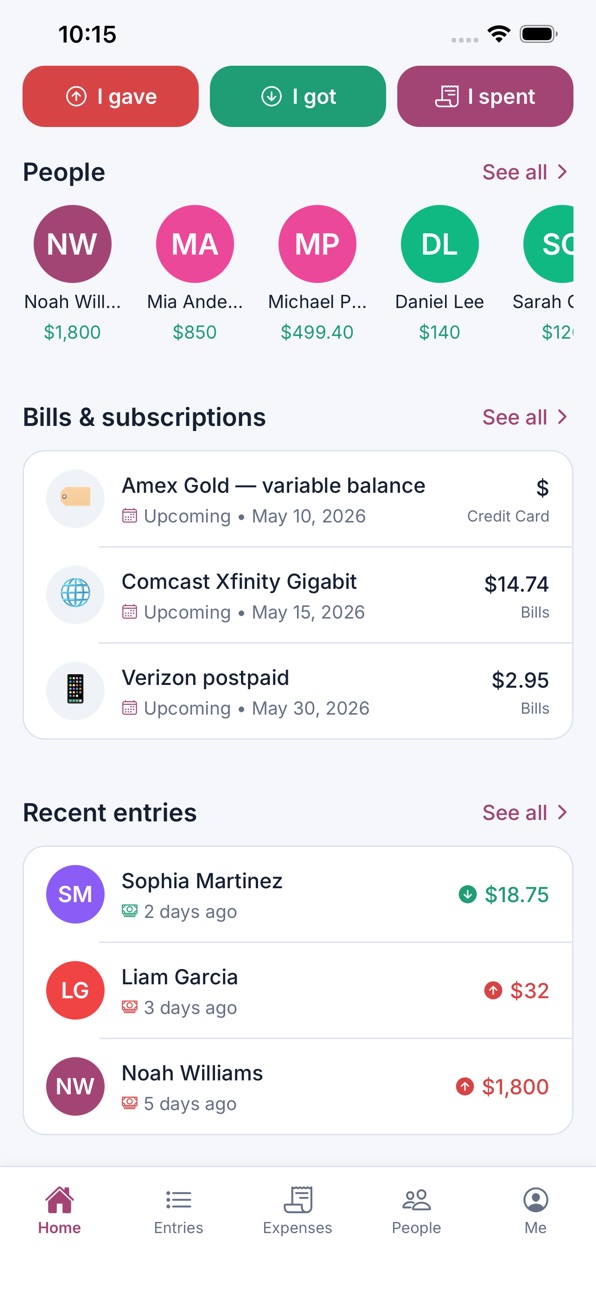This screenshot has width=596, height=1290.
Task: Open the Noah Williams $1,800 recent entry
Action: pos(298,1086)
